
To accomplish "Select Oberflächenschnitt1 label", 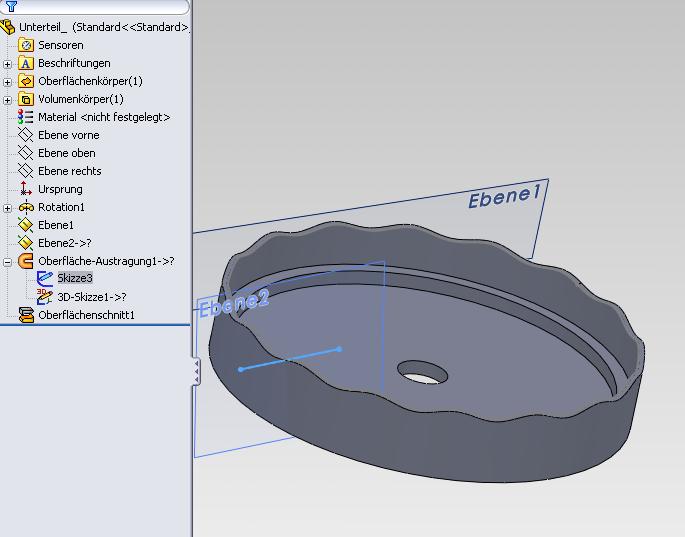I will [86, 315].
